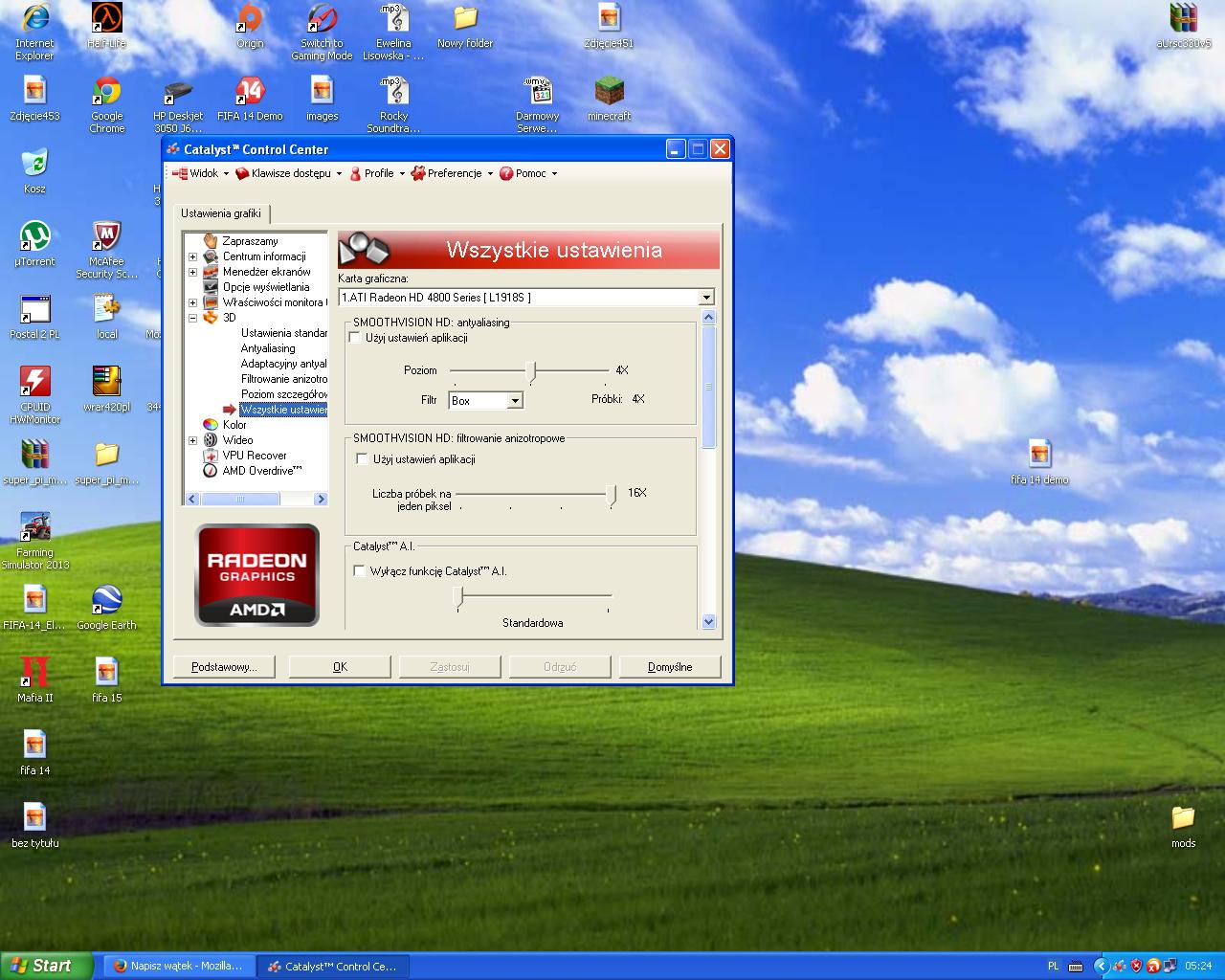Open the Widok menu
Screen dimensions: 1225x980
200,173
